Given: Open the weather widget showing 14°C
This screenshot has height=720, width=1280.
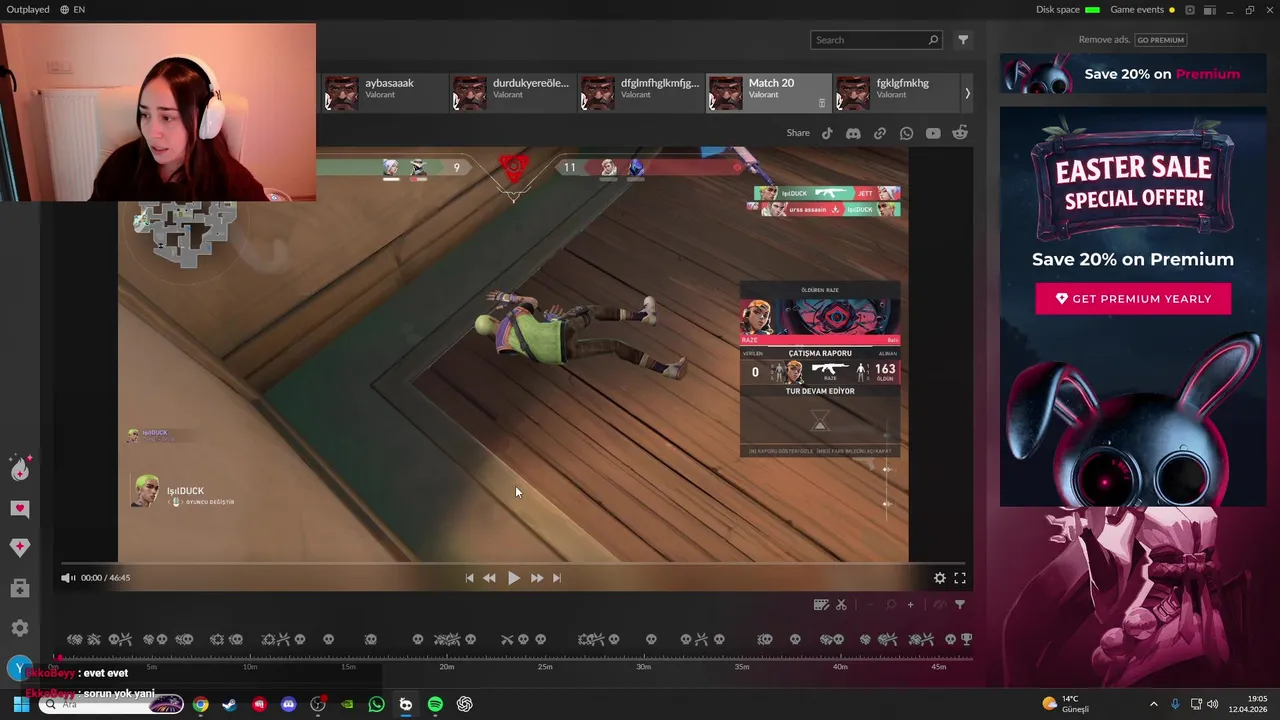Looking at the screenshot, I should (x=1066, y=704).
